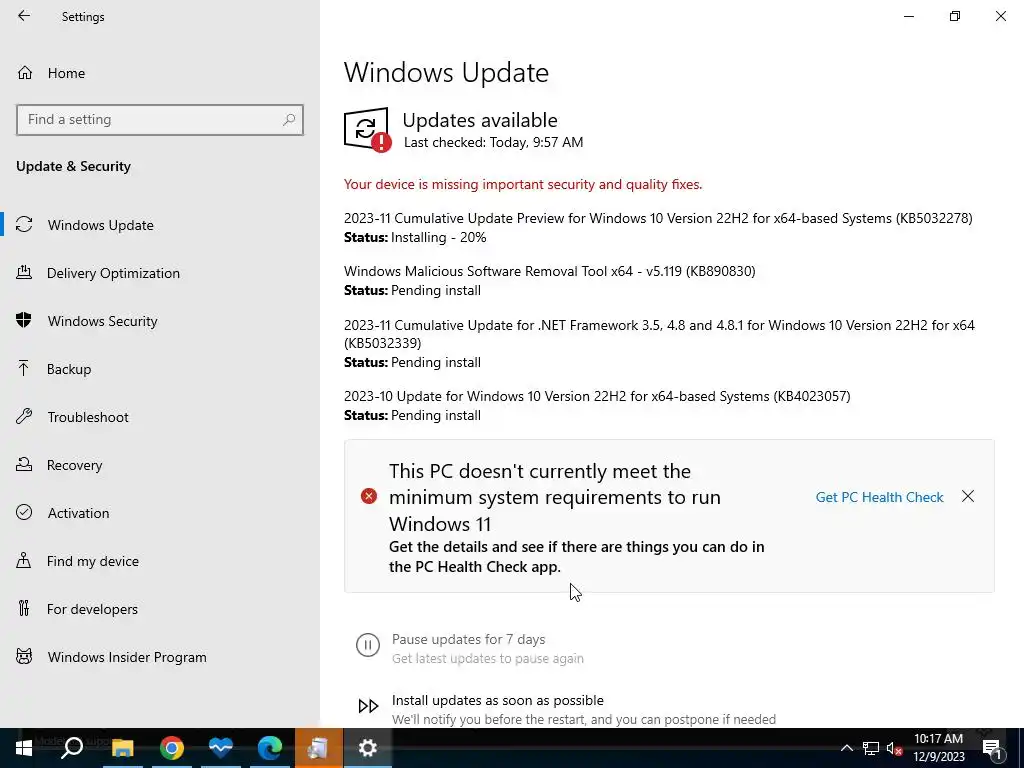
Task: Click the muted volume icon in tray
Action: point(894,748)
